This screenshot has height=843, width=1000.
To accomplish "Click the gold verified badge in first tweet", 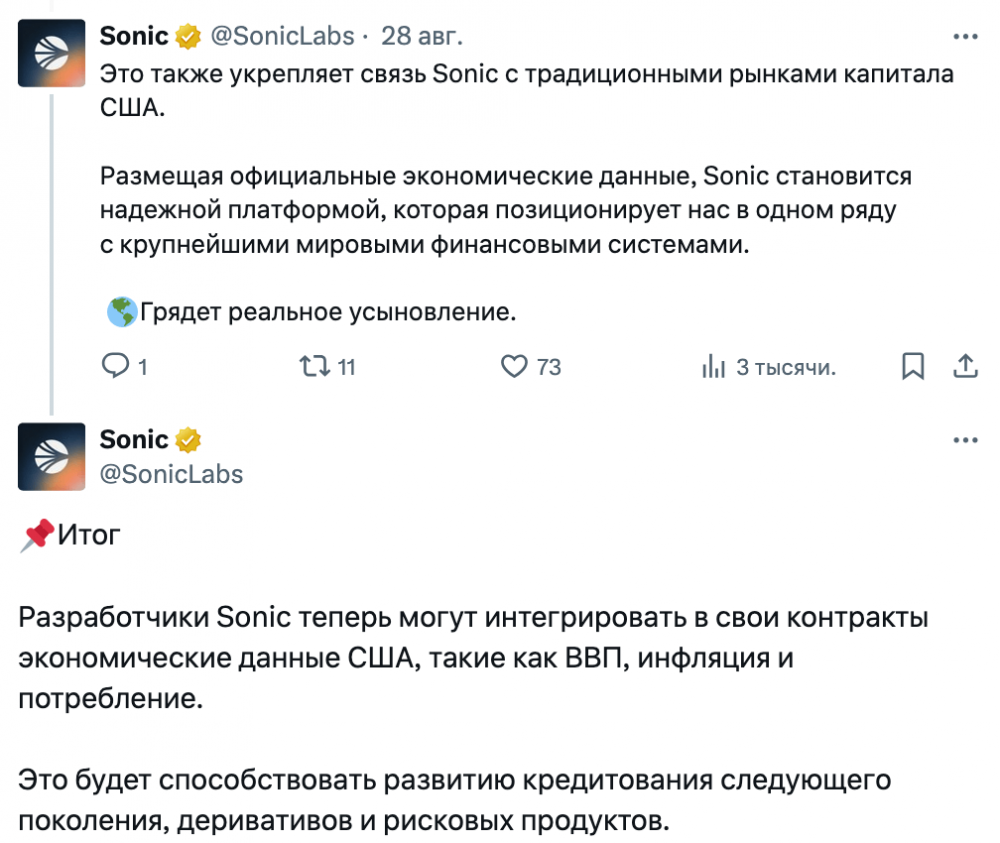I will pos(187,37).
